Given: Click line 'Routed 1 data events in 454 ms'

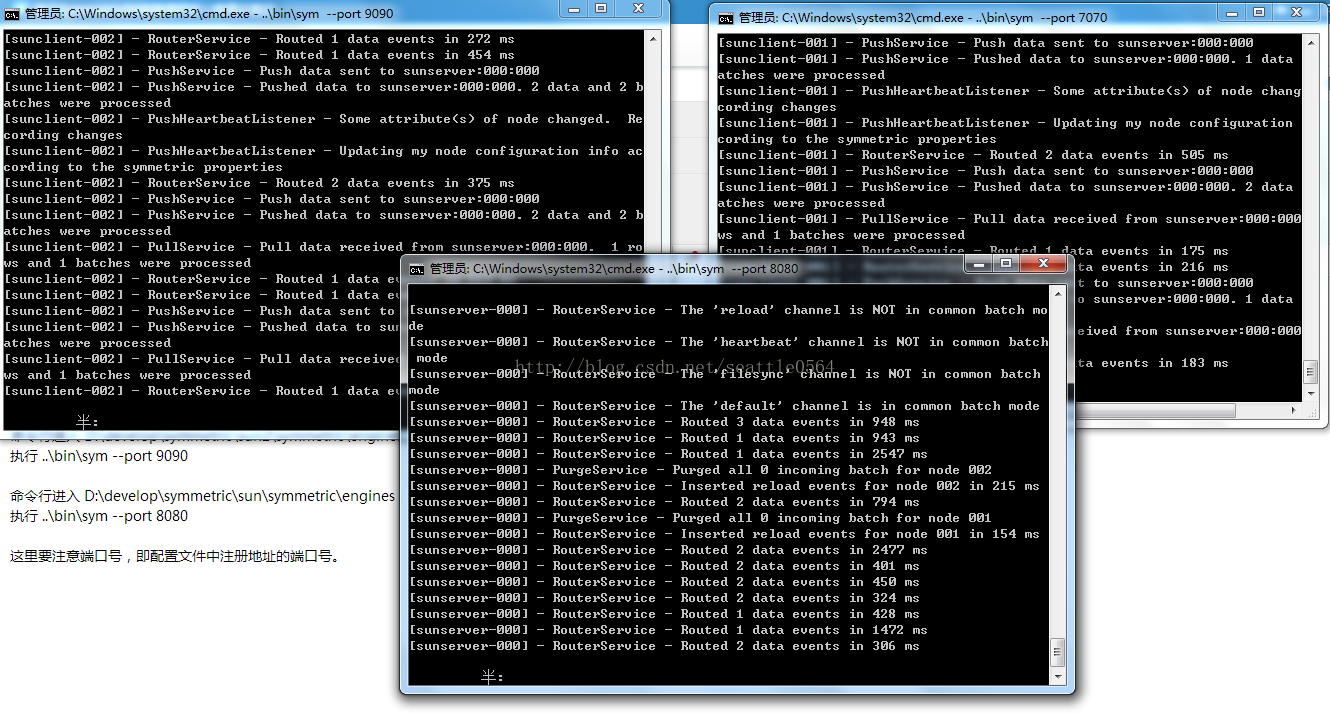Looking at the screenshot, I should (259, 55).
